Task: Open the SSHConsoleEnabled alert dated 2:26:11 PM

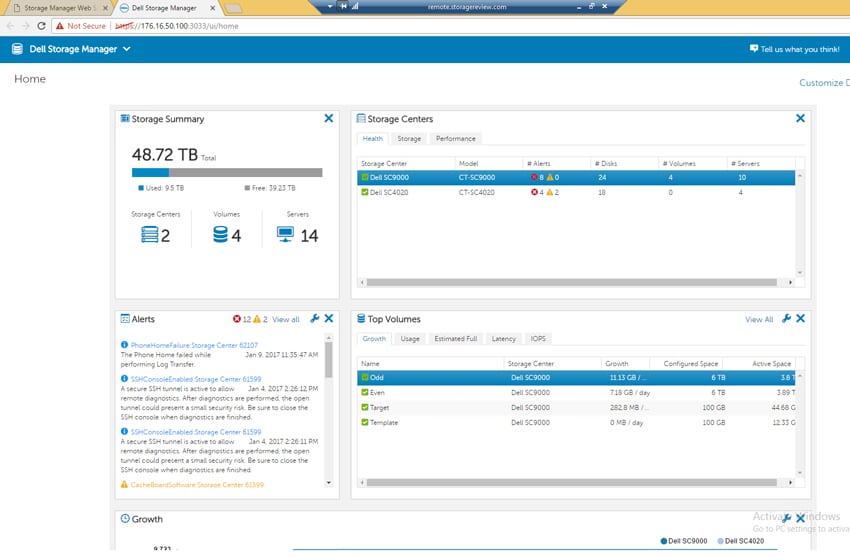Action: pyautogui.click(x=196, y=432)
